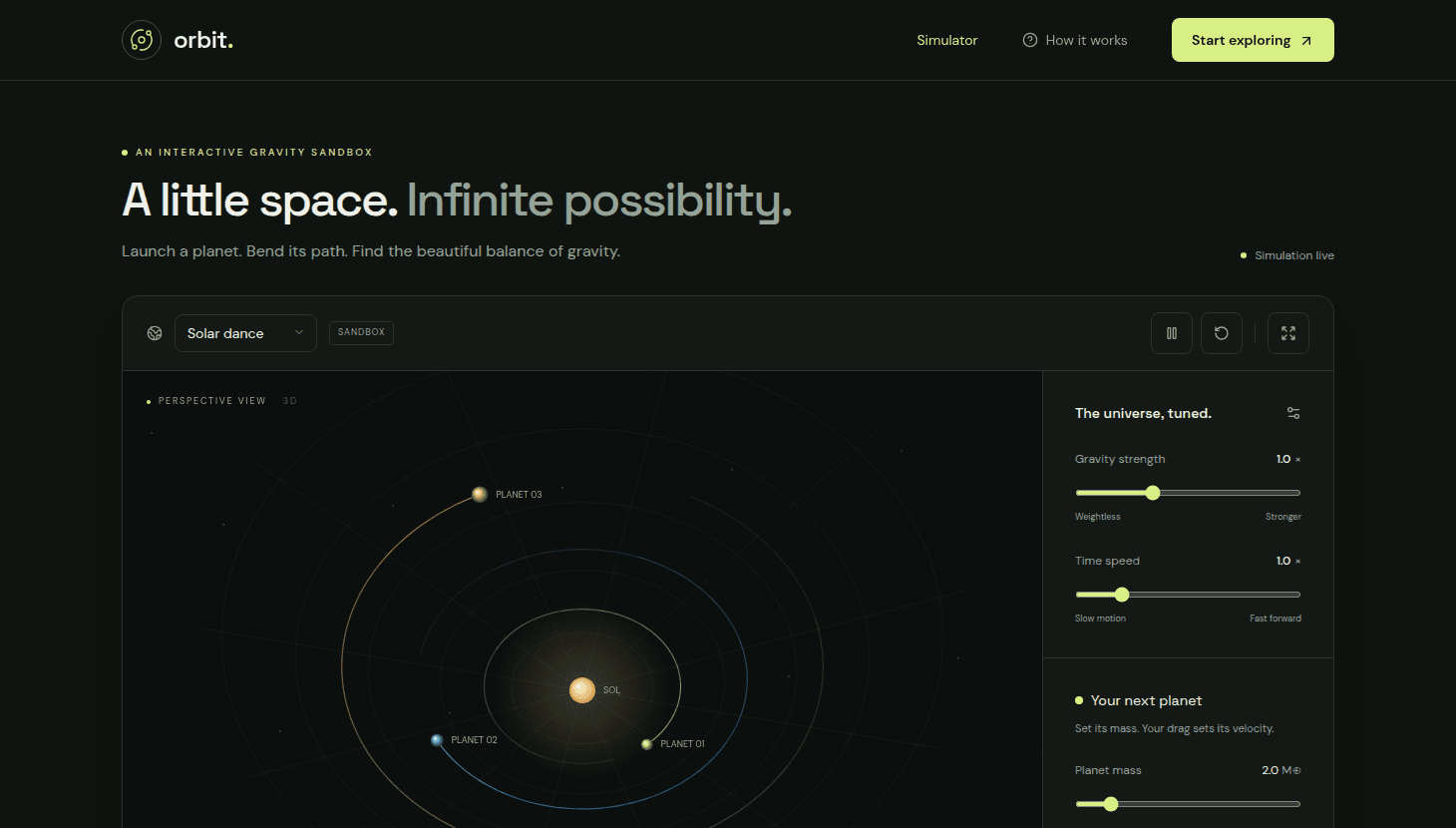The height and width of the screenshot is (828, 1456).
Task: Click the Weightless label under gravity slider
Action: [1098, 517]
